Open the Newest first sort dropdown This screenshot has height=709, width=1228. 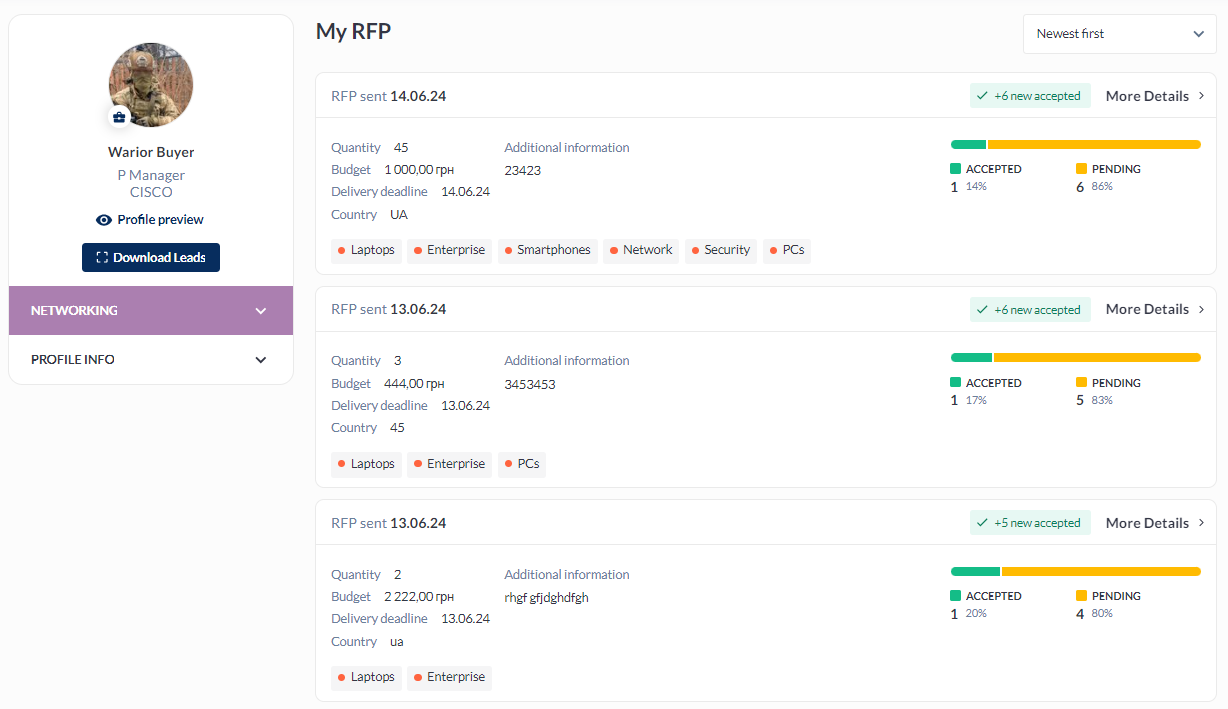(1119, 34)
